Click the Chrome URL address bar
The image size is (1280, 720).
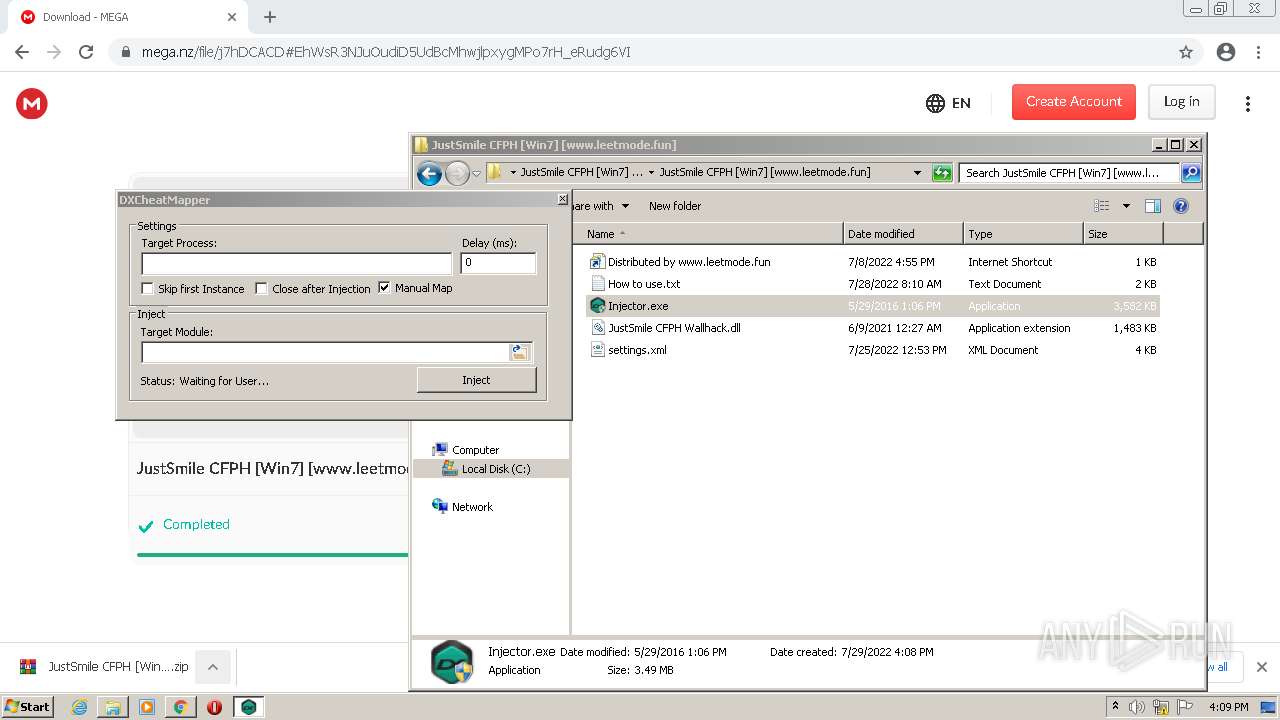coord(640,52)
